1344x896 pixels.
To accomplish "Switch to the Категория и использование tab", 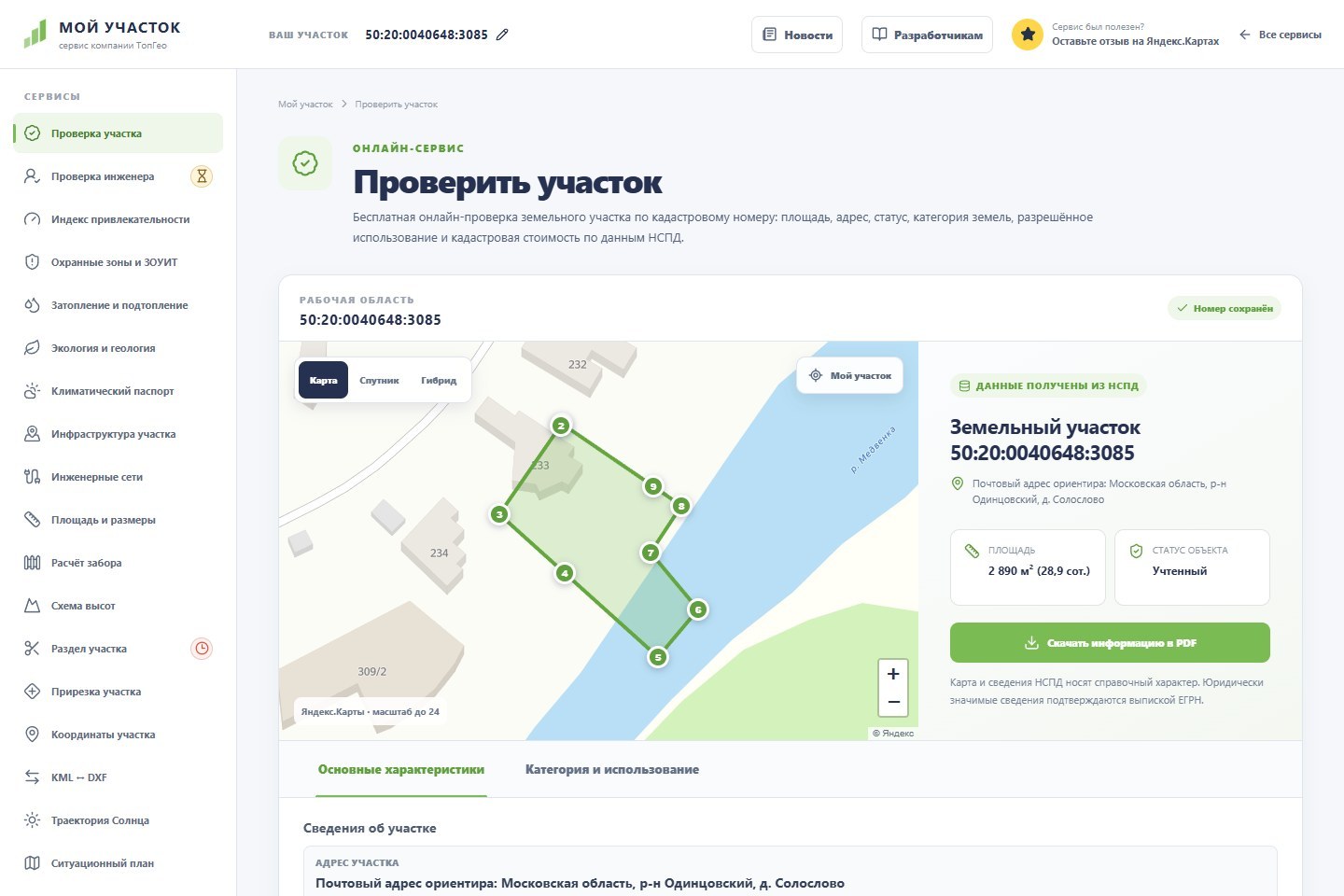I will pos(612,770).
